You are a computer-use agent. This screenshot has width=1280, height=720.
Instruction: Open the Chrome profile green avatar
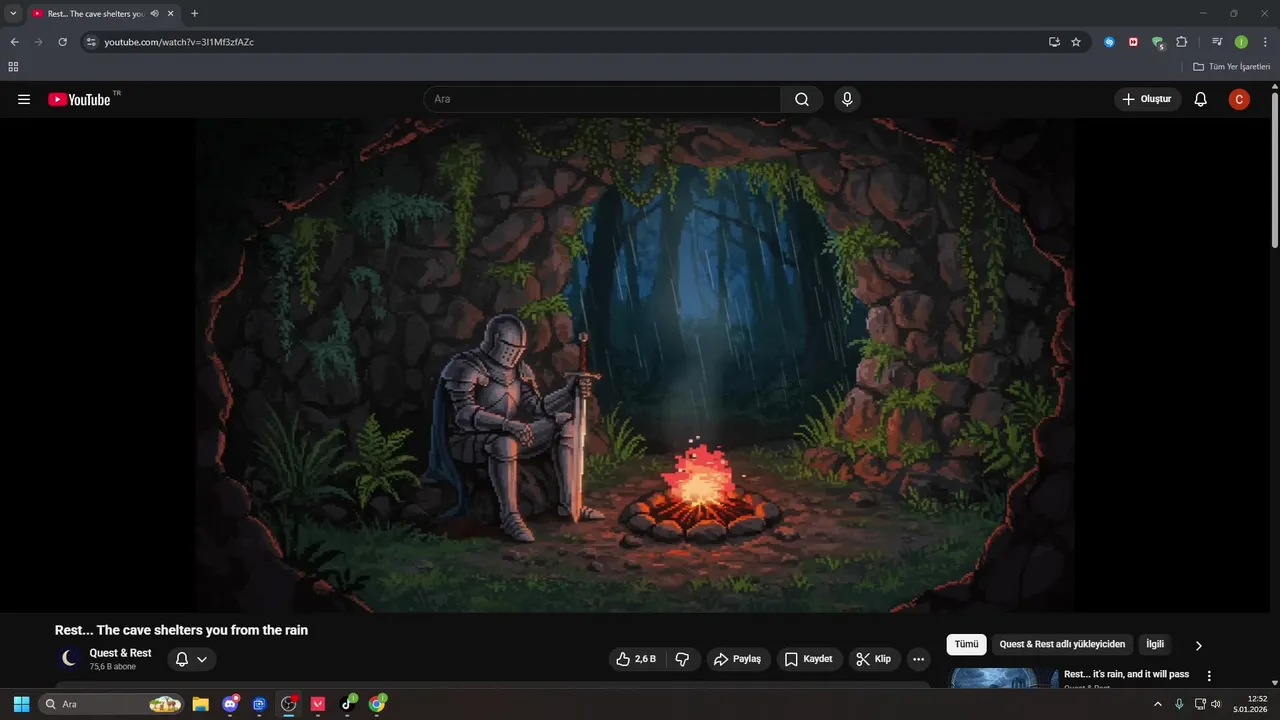(1241, 42)
